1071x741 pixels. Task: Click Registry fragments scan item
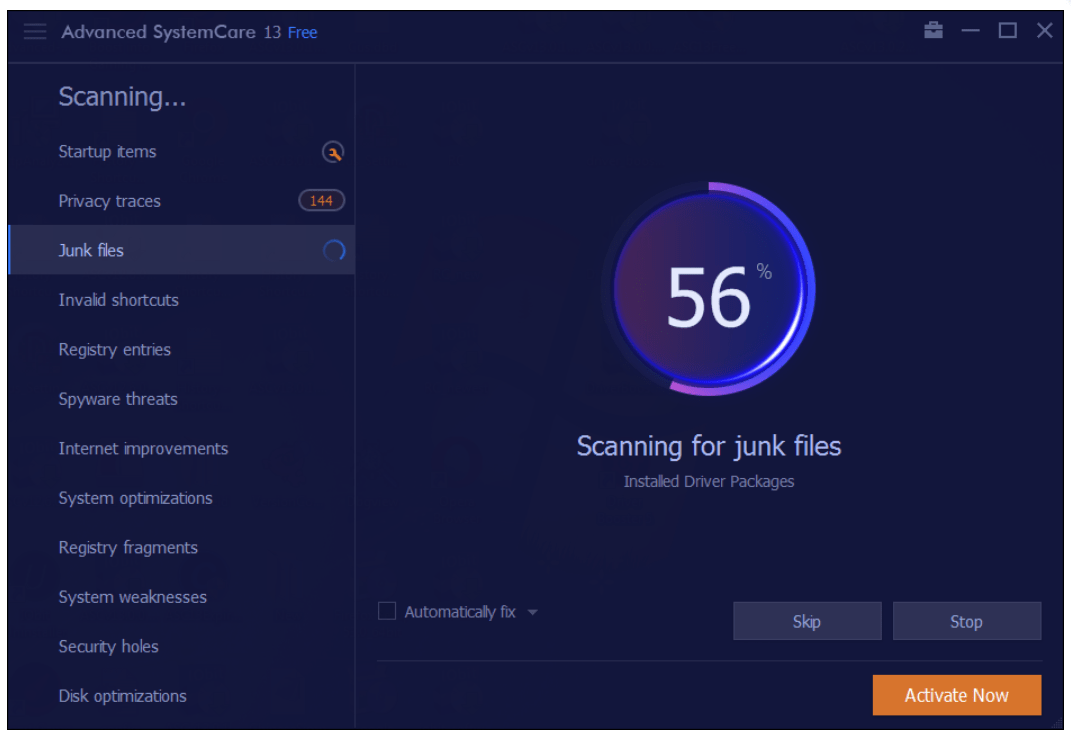click(181, 547)
